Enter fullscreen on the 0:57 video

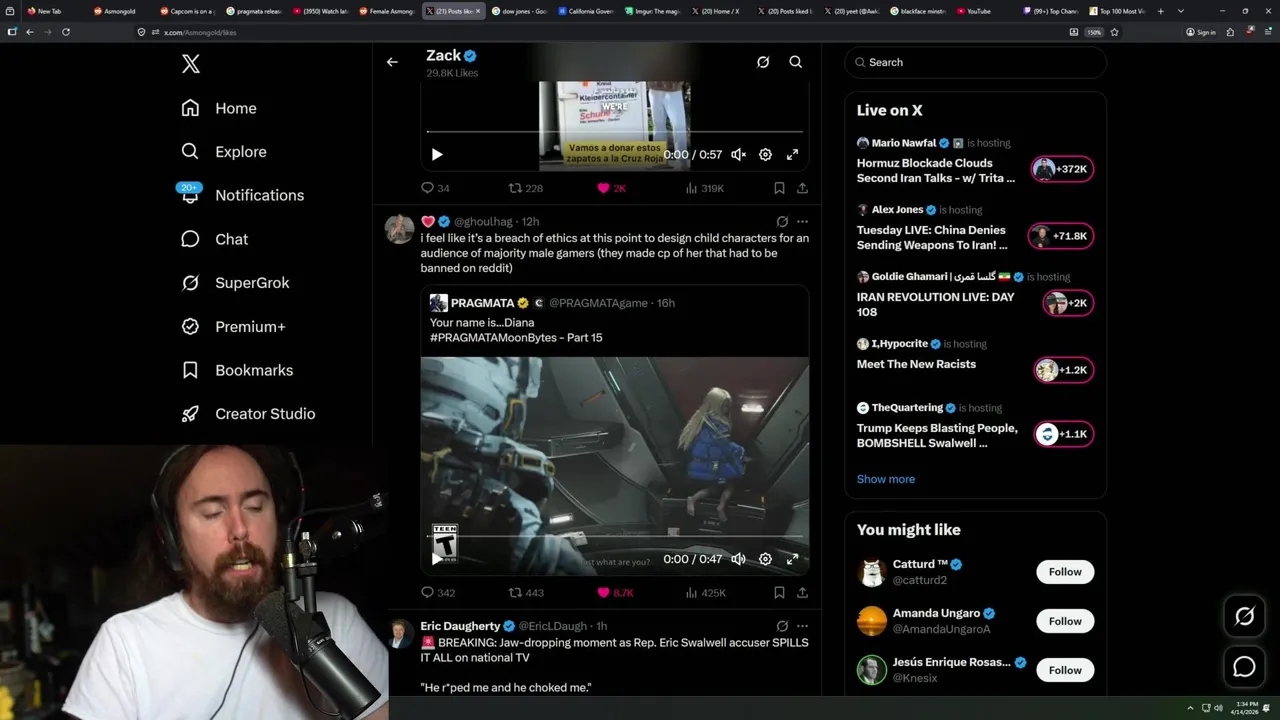click(792, 155)
